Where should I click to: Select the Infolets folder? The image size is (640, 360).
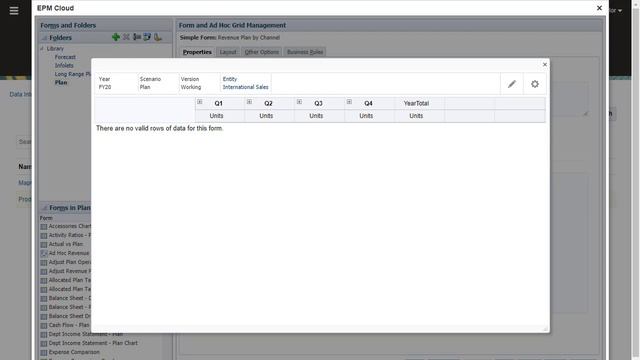pyautogui.click(x=64, y=65)
